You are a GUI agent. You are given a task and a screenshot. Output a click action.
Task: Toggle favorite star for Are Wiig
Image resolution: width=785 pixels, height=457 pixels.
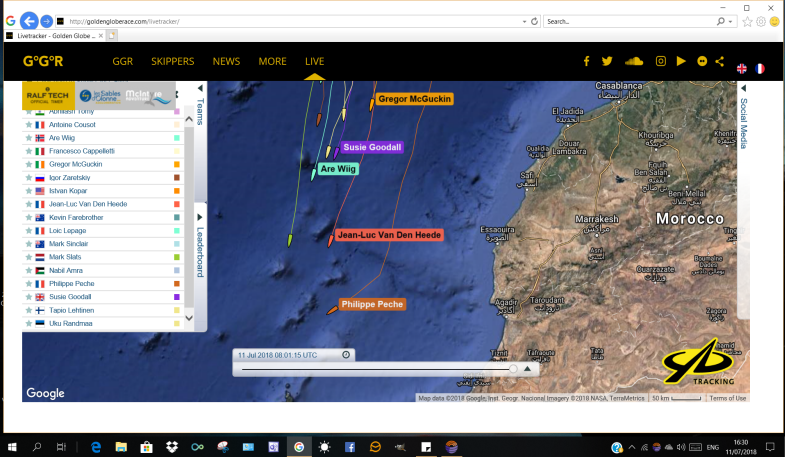pos(28,137)
